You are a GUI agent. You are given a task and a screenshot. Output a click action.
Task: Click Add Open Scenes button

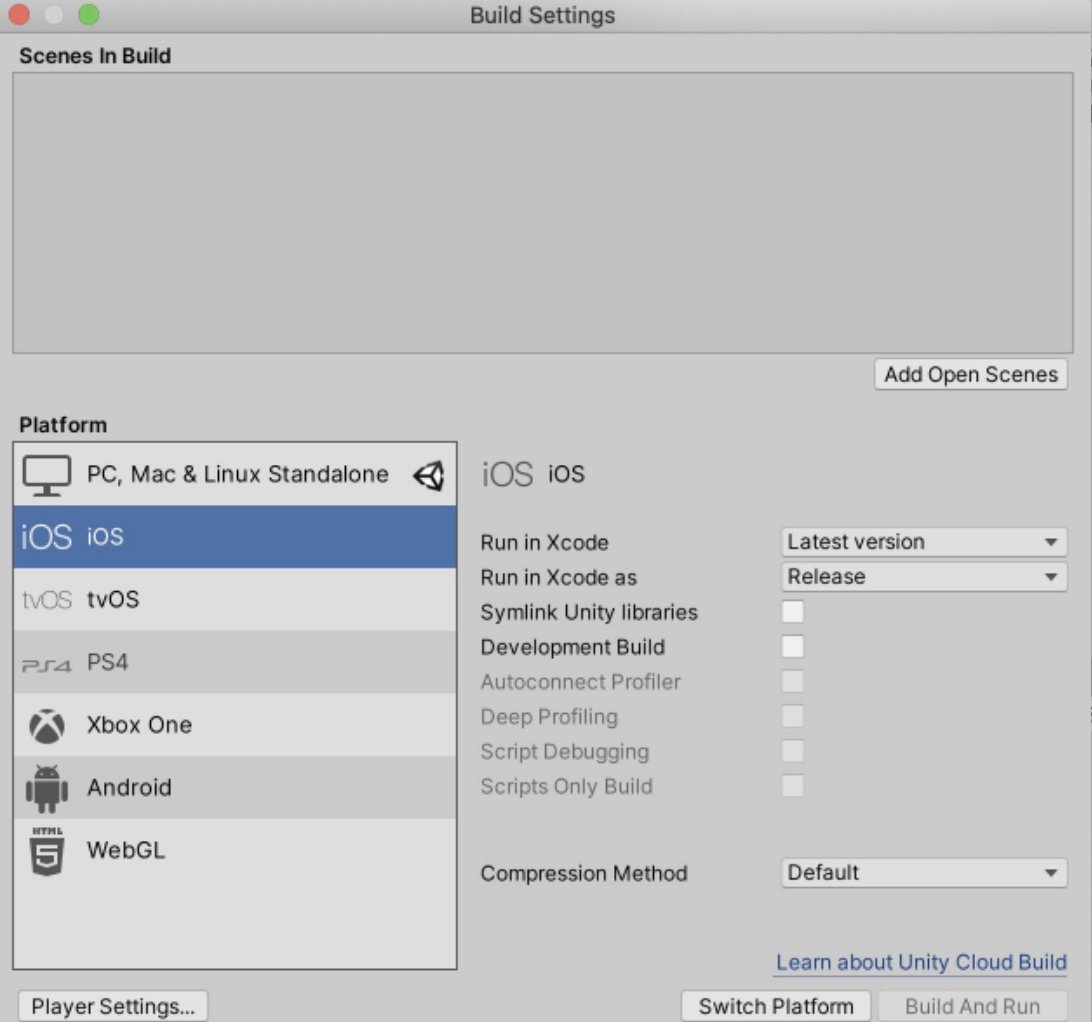(971, 375)
